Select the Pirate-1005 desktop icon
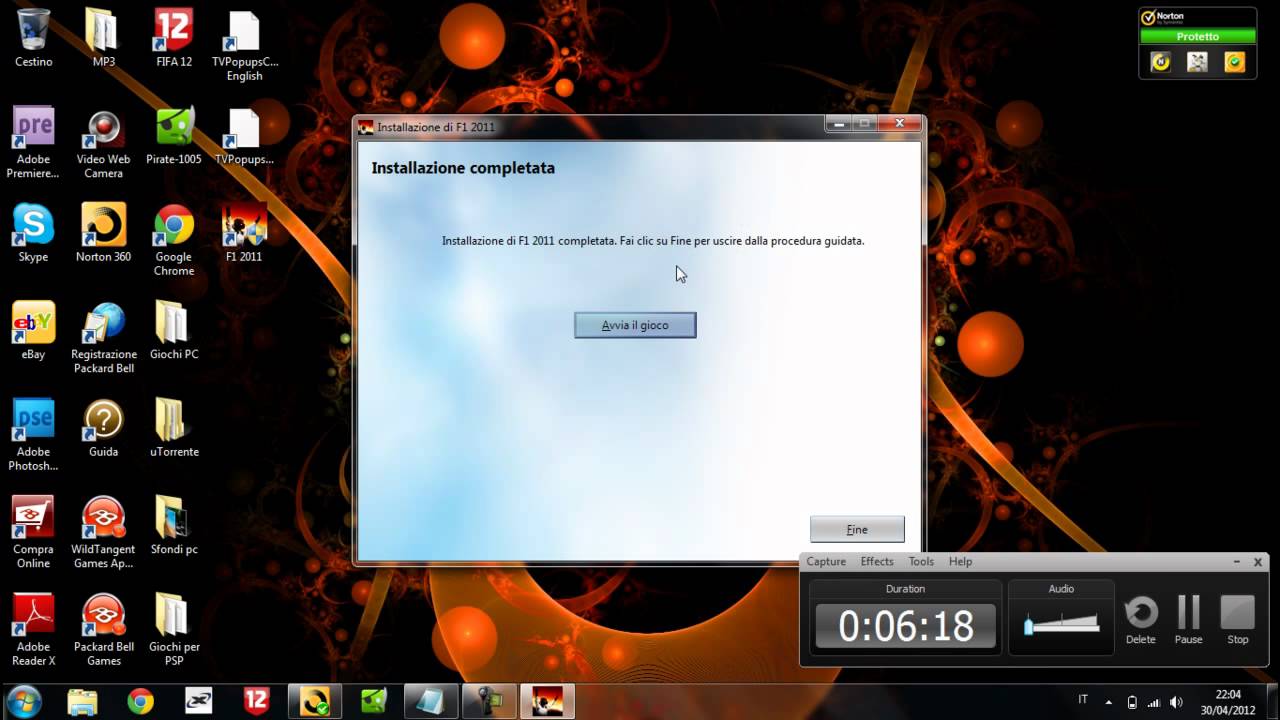1280x720 pixels. coord(173,135)
